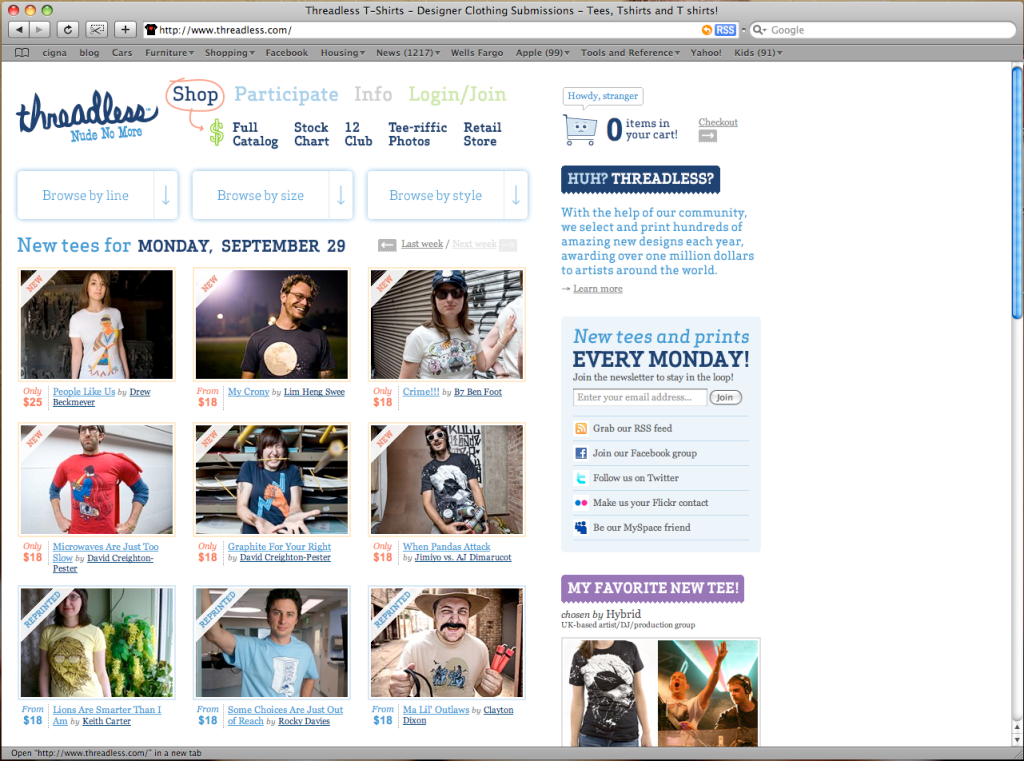Open Stock Chart submenu item
This screenshot has height=761, width=1024.
[312, 134]
